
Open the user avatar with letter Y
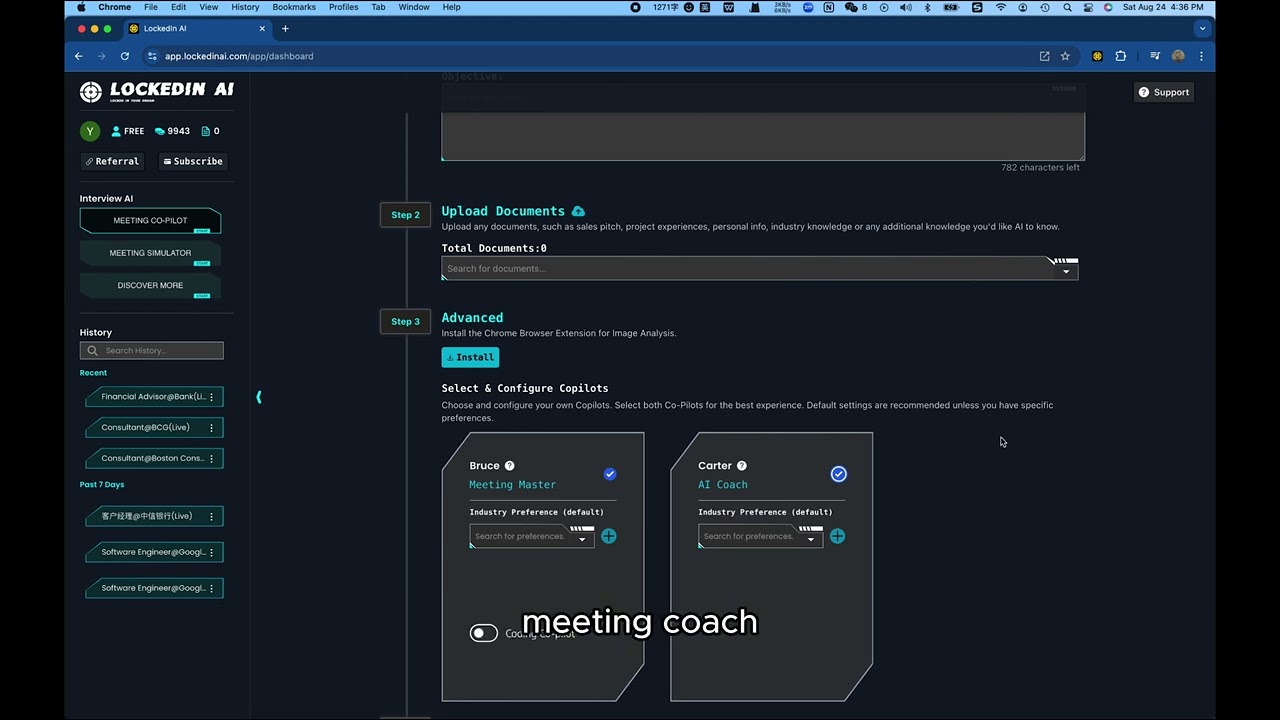[90, 131]
